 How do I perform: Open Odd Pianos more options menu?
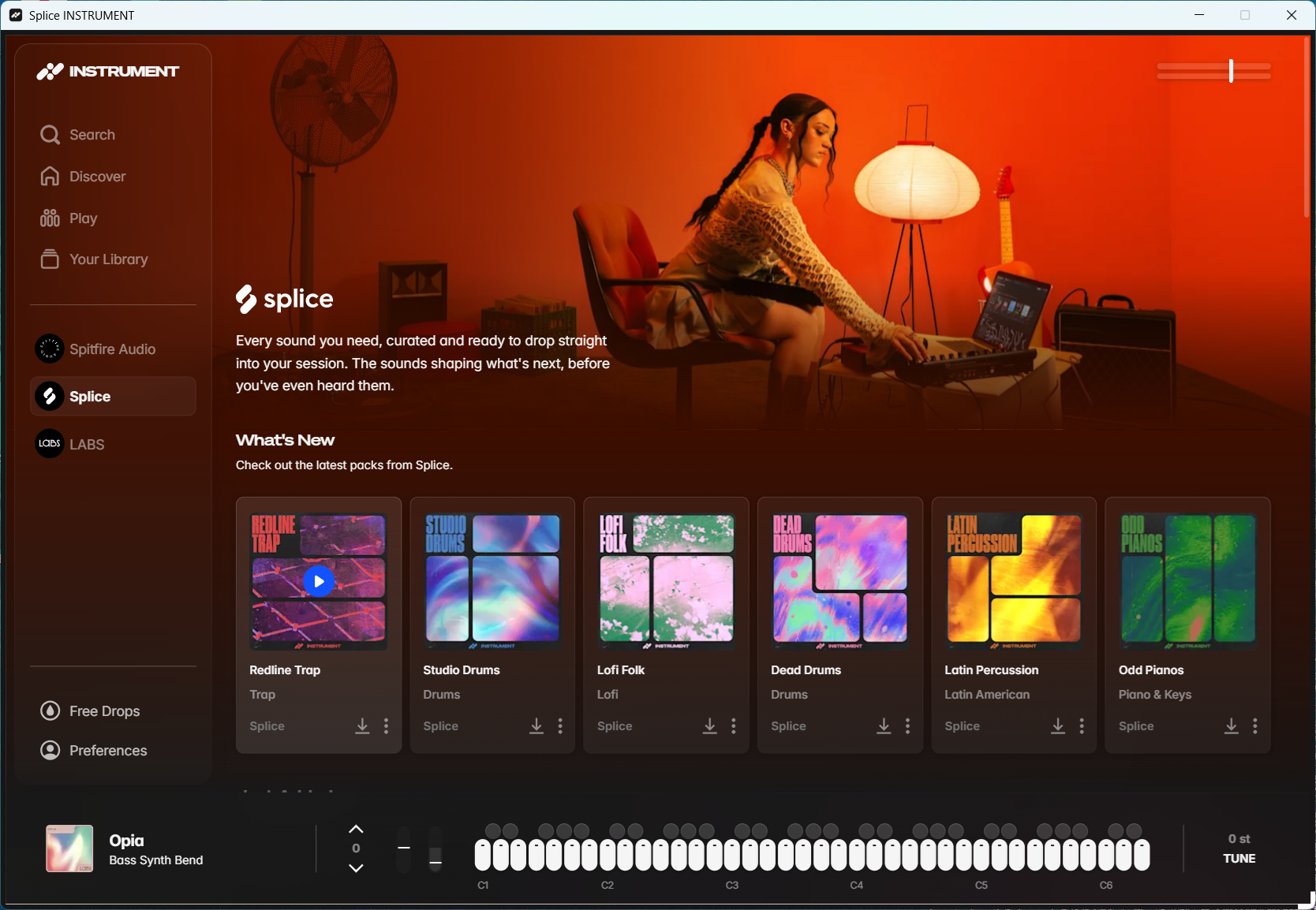(x=1255, y=726)
